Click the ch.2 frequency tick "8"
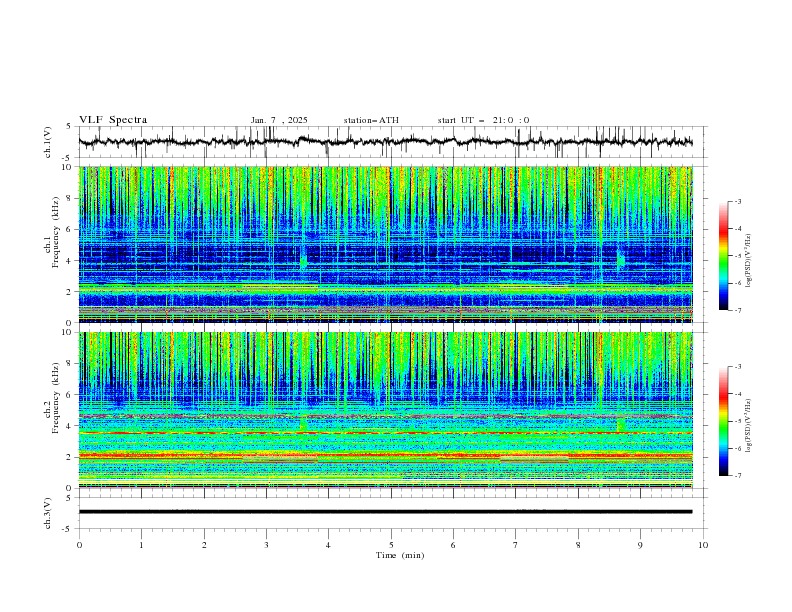This screenshot has width=792, height=612. coord(70,364)
